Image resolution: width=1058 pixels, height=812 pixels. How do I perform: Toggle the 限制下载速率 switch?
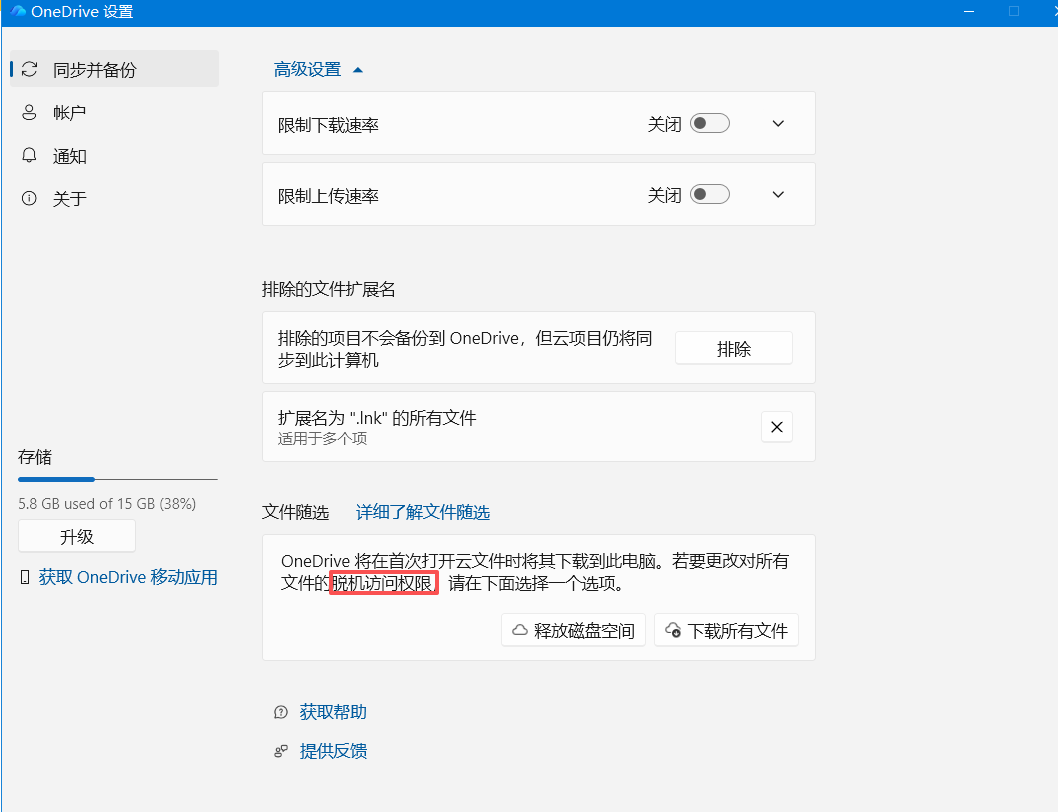pyautogui.click(x=710, y=124)
